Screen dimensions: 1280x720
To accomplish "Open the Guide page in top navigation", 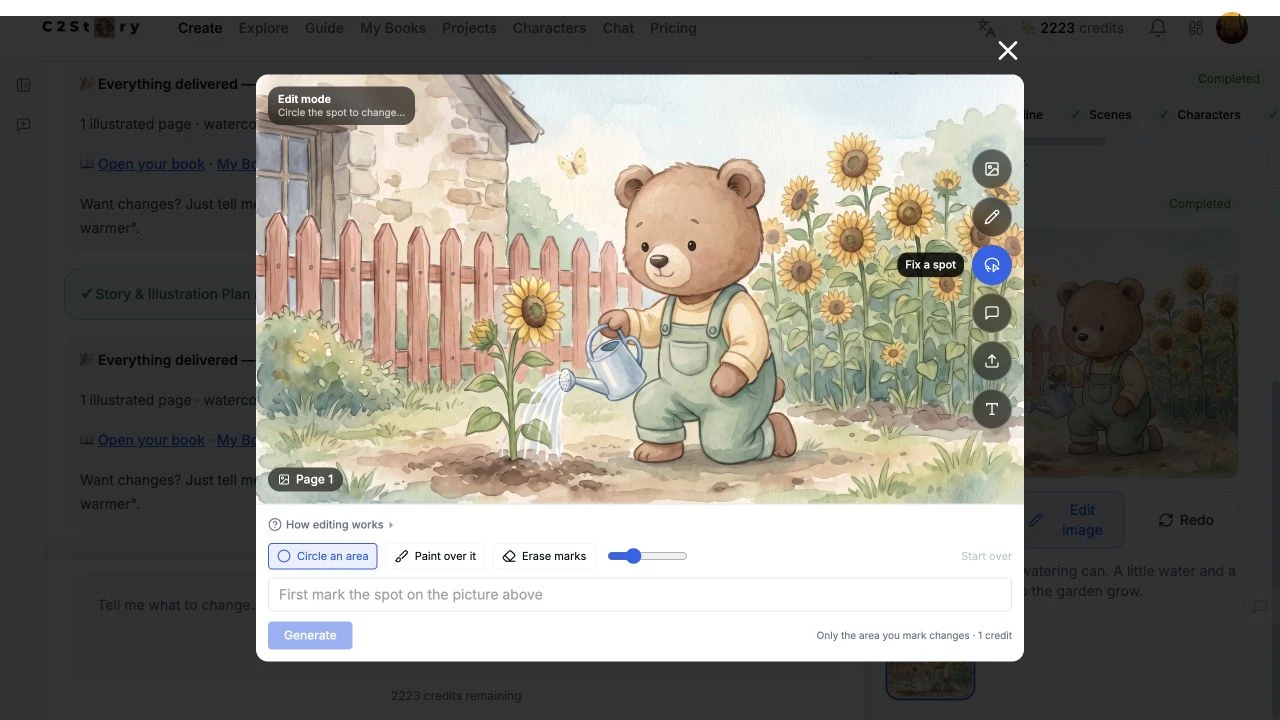I will (x=324, y=28).
